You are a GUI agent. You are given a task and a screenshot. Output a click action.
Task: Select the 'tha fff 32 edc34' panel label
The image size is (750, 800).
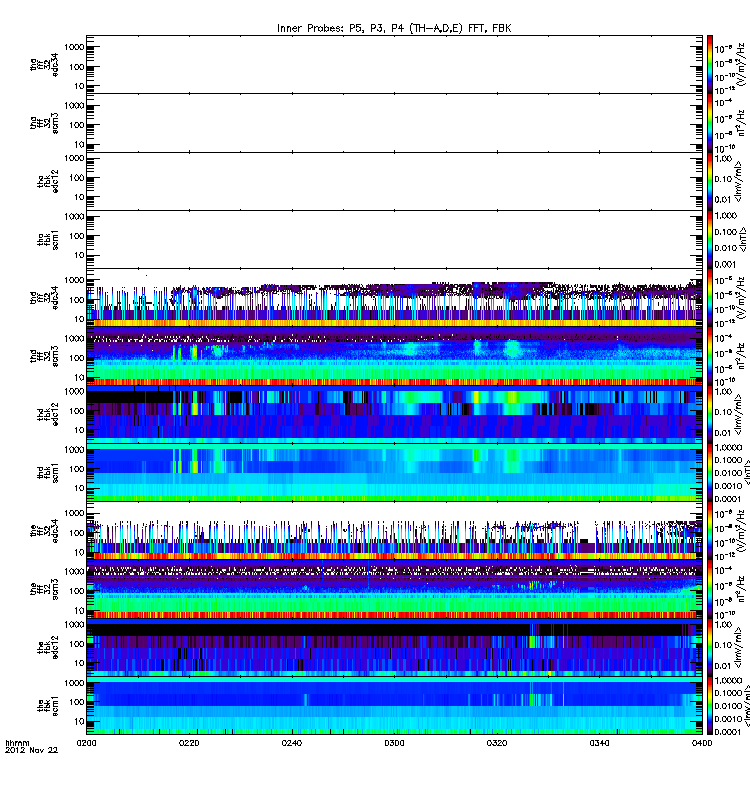click(44, 64)
